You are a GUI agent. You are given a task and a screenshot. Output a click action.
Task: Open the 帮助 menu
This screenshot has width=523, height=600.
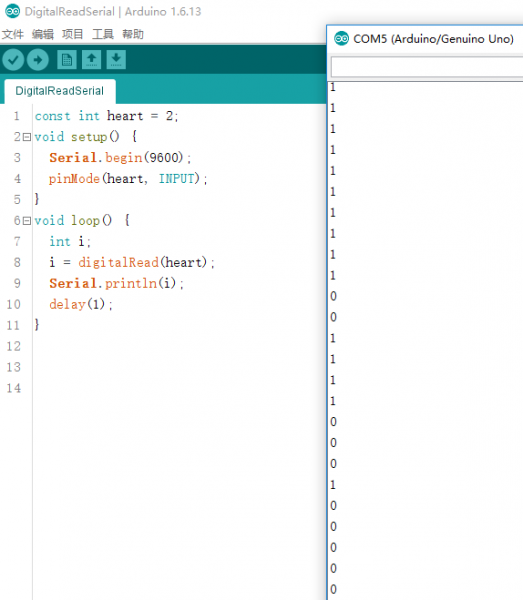pos(133,34)
